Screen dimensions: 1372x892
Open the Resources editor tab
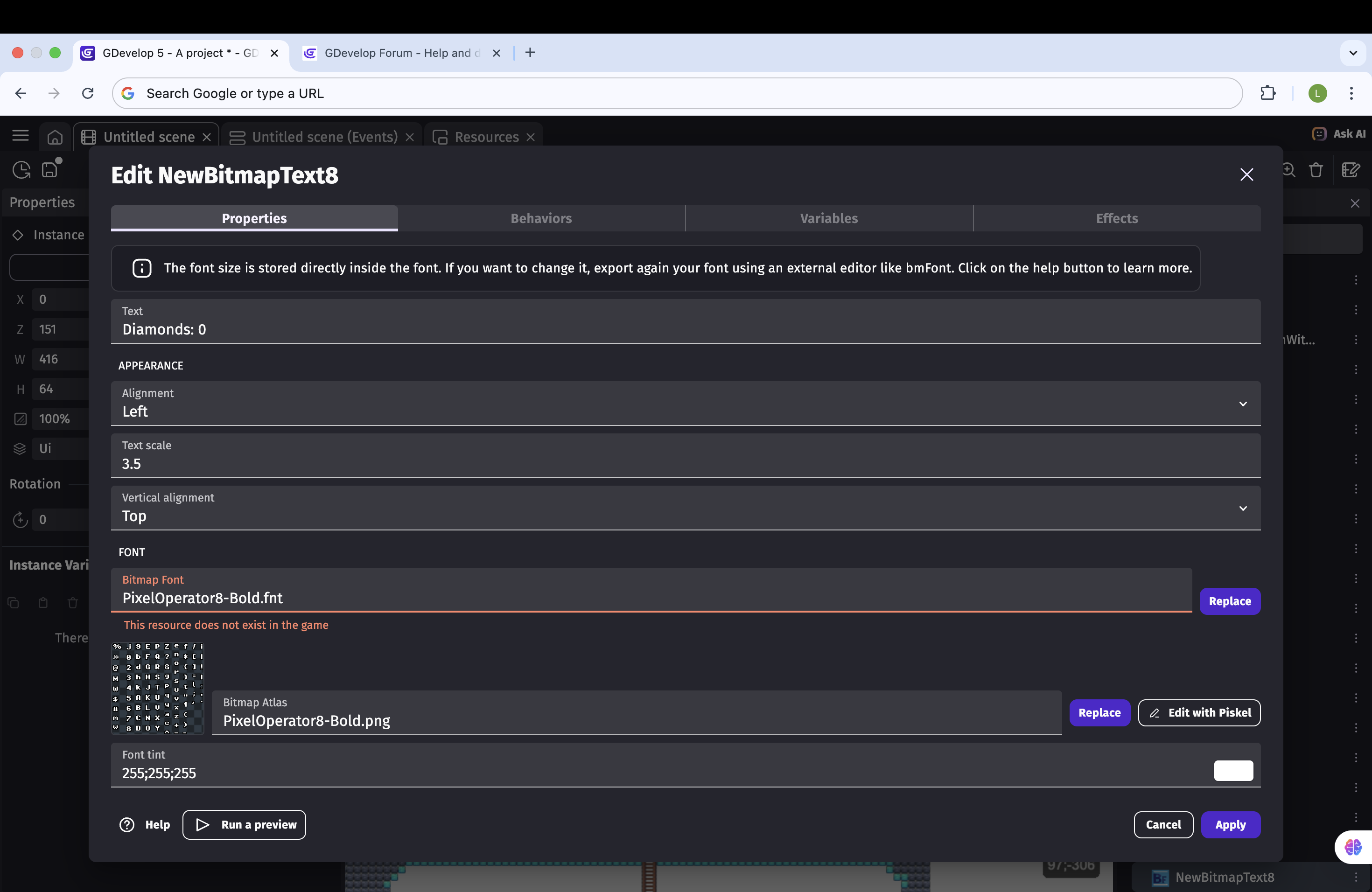click(483, 137)
